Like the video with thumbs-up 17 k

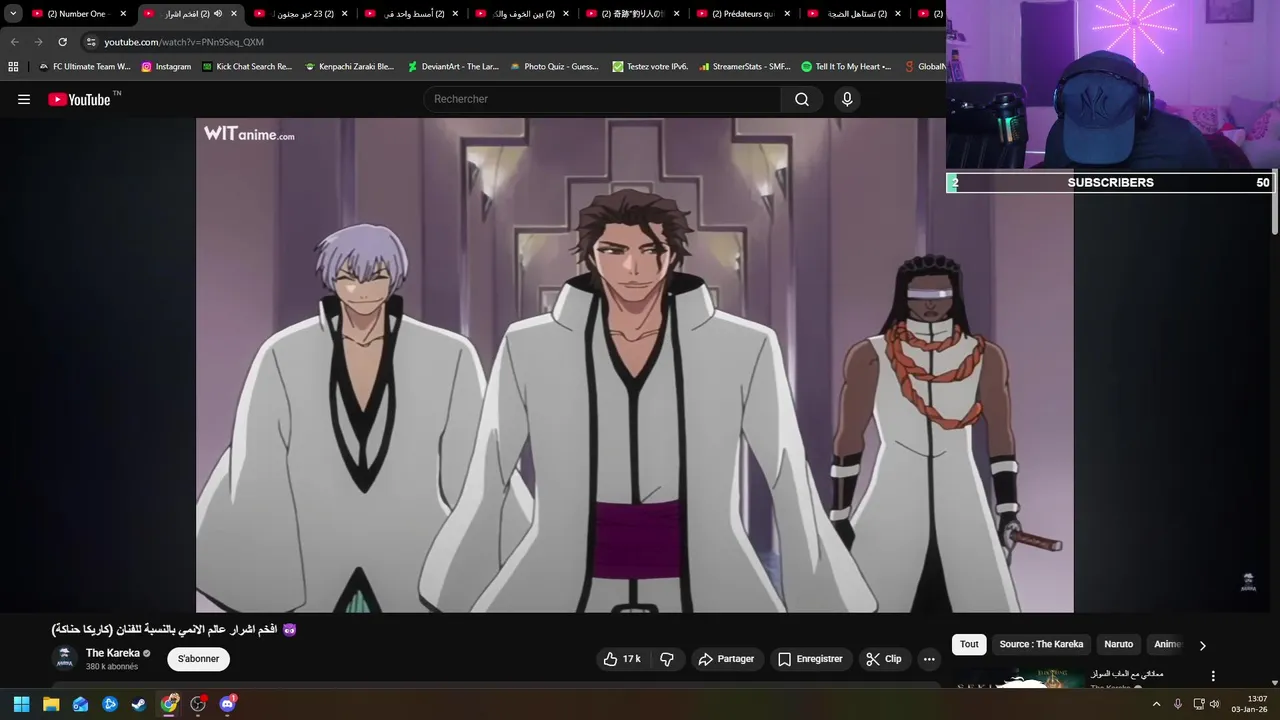click(x=622, y=659)
